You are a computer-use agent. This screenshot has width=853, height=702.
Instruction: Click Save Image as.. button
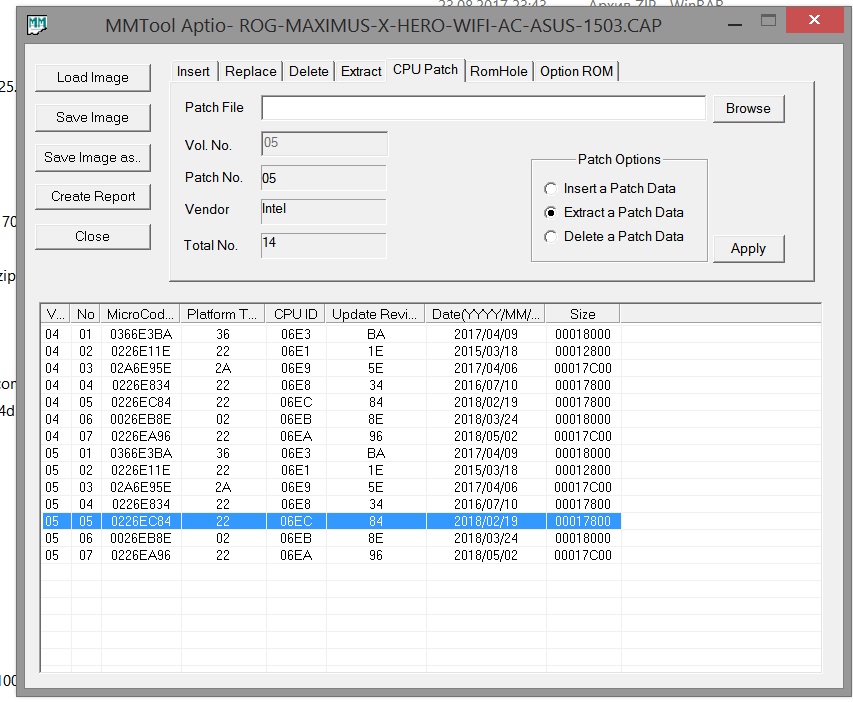point(92,158)
